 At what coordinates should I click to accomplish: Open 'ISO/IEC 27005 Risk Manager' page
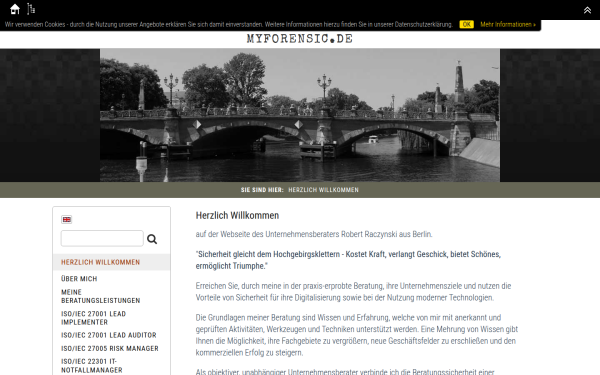[110, 349]
